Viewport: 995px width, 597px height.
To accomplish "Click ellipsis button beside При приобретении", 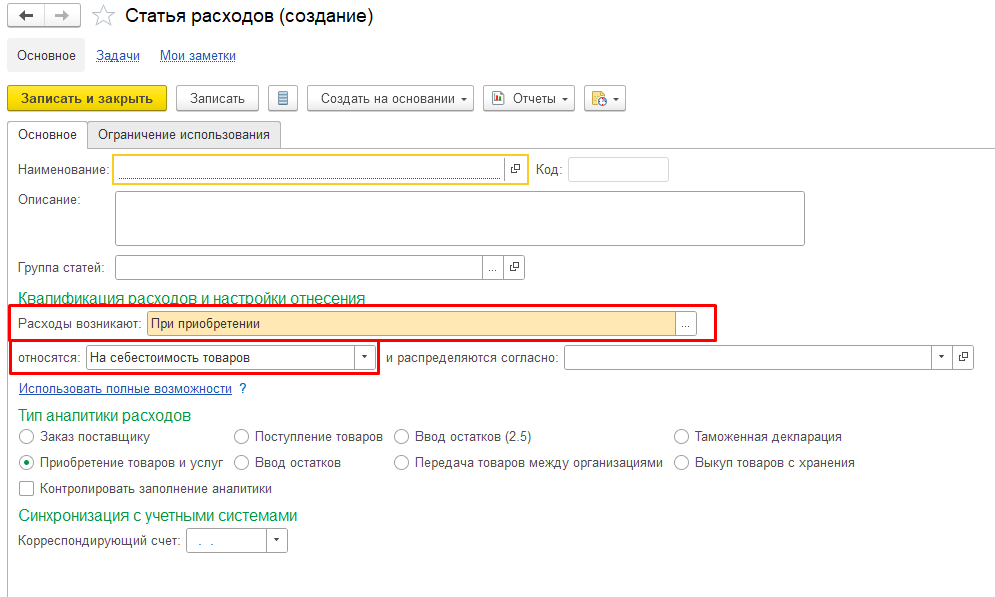I will [x=686, y=324].
